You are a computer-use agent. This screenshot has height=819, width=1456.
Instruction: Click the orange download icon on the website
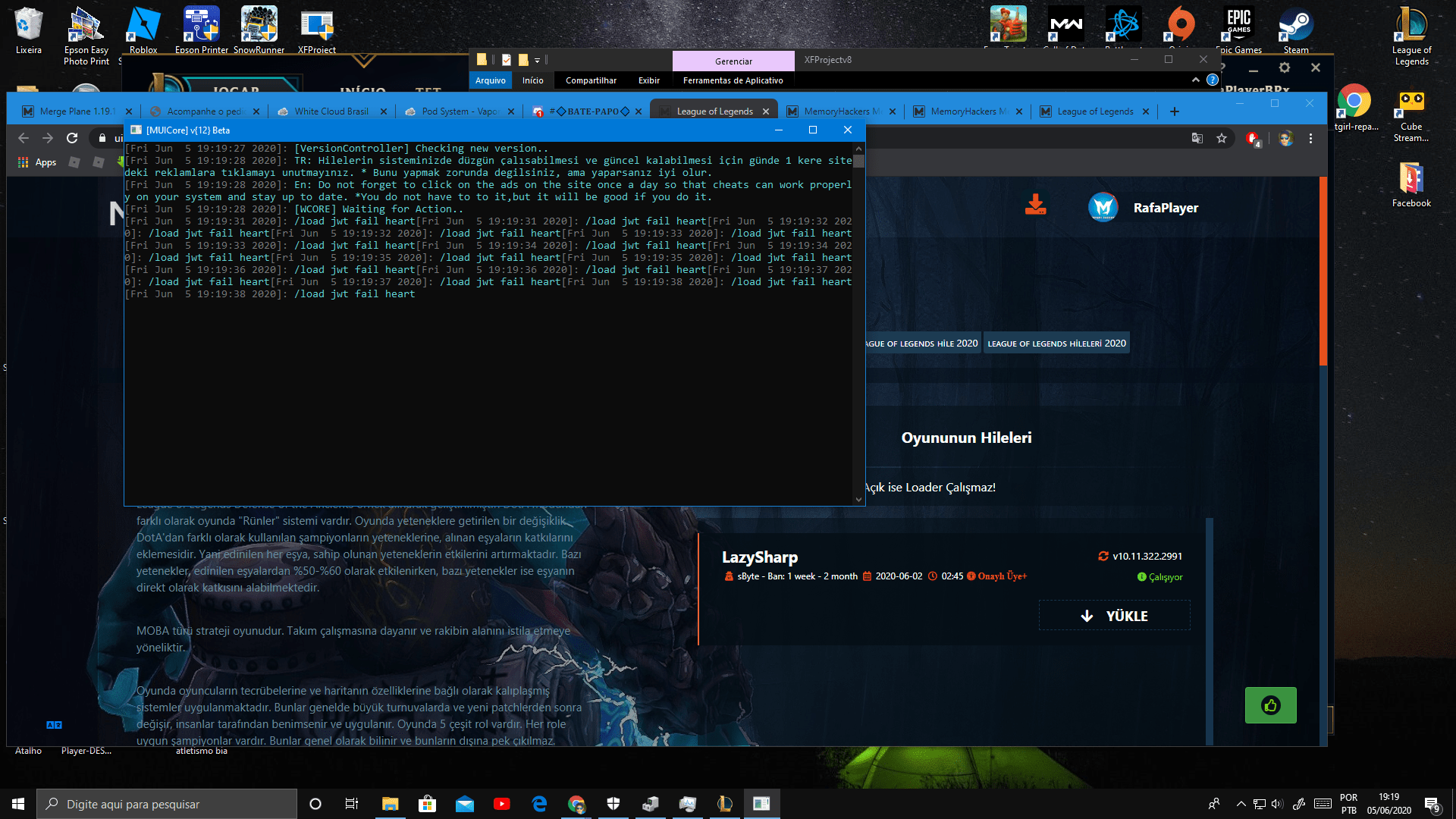click(1035, 205)
